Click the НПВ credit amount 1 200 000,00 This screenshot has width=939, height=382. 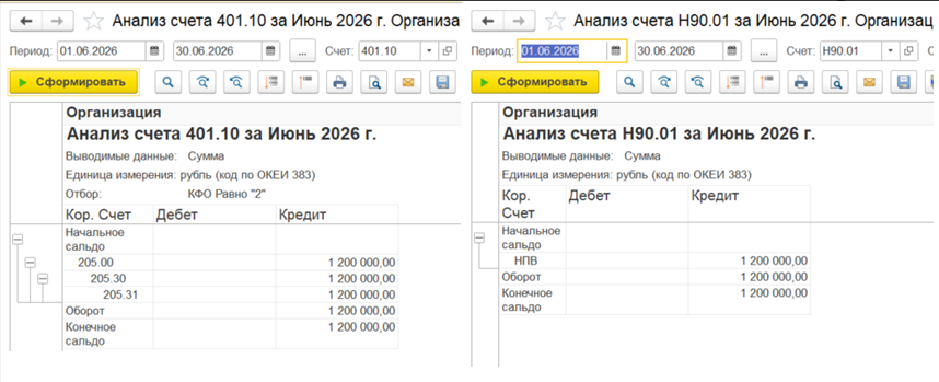(x=774, y=260)
